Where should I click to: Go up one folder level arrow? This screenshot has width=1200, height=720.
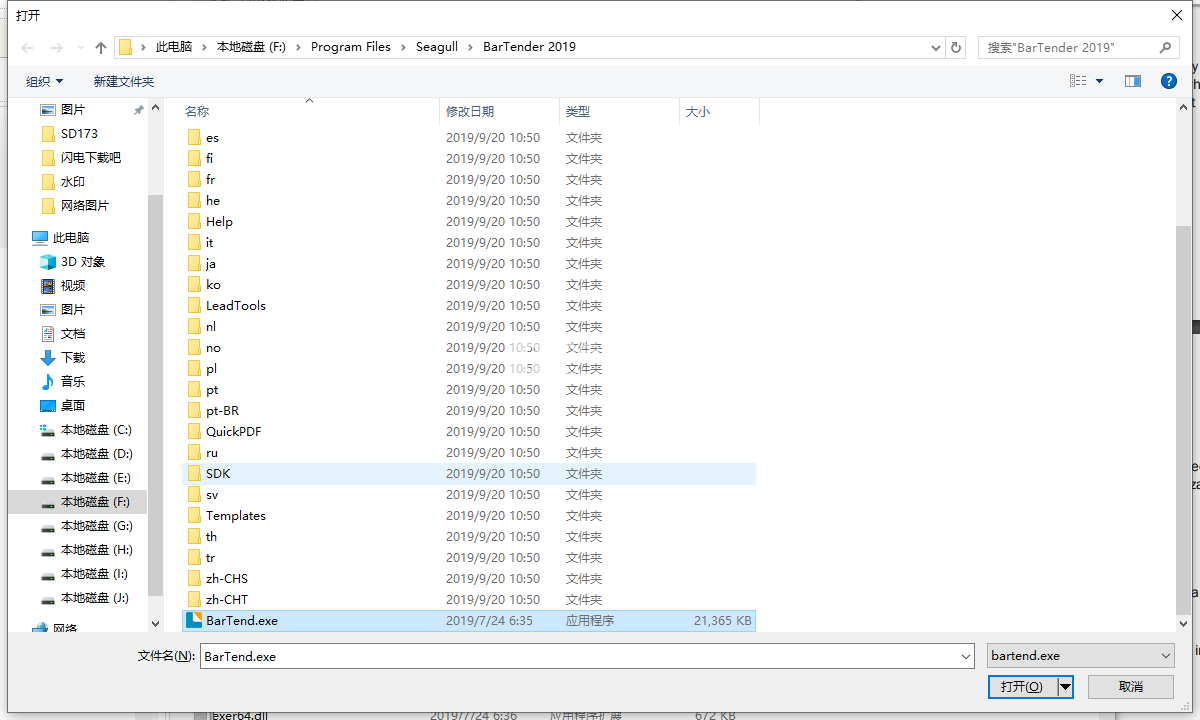[101, 47]
